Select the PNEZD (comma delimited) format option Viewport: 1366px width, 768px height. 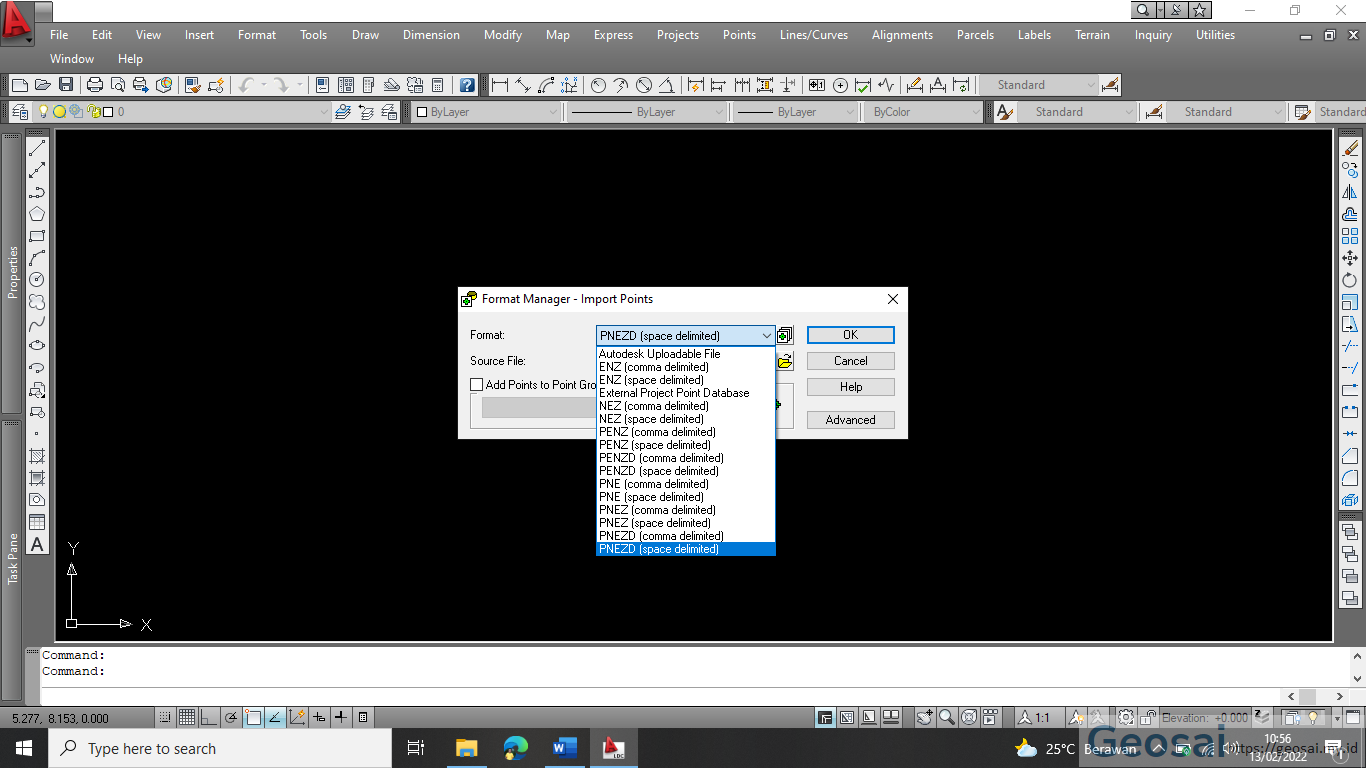(659, 536)
